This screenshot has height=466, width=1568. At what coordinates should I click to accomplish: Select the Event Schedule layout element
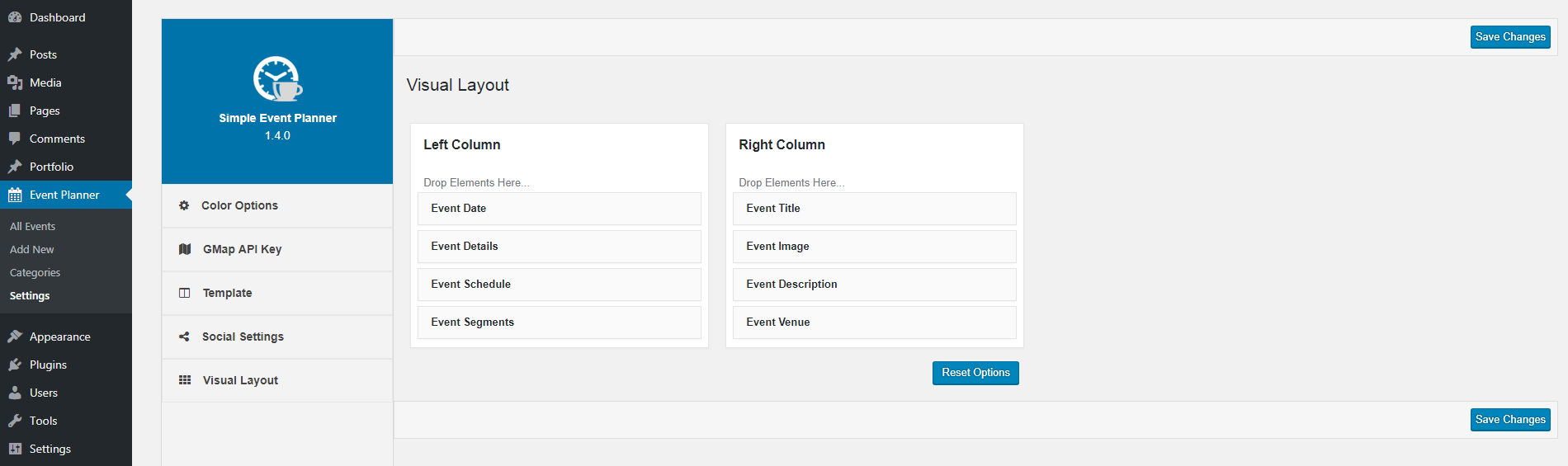[x=560, y=285]
